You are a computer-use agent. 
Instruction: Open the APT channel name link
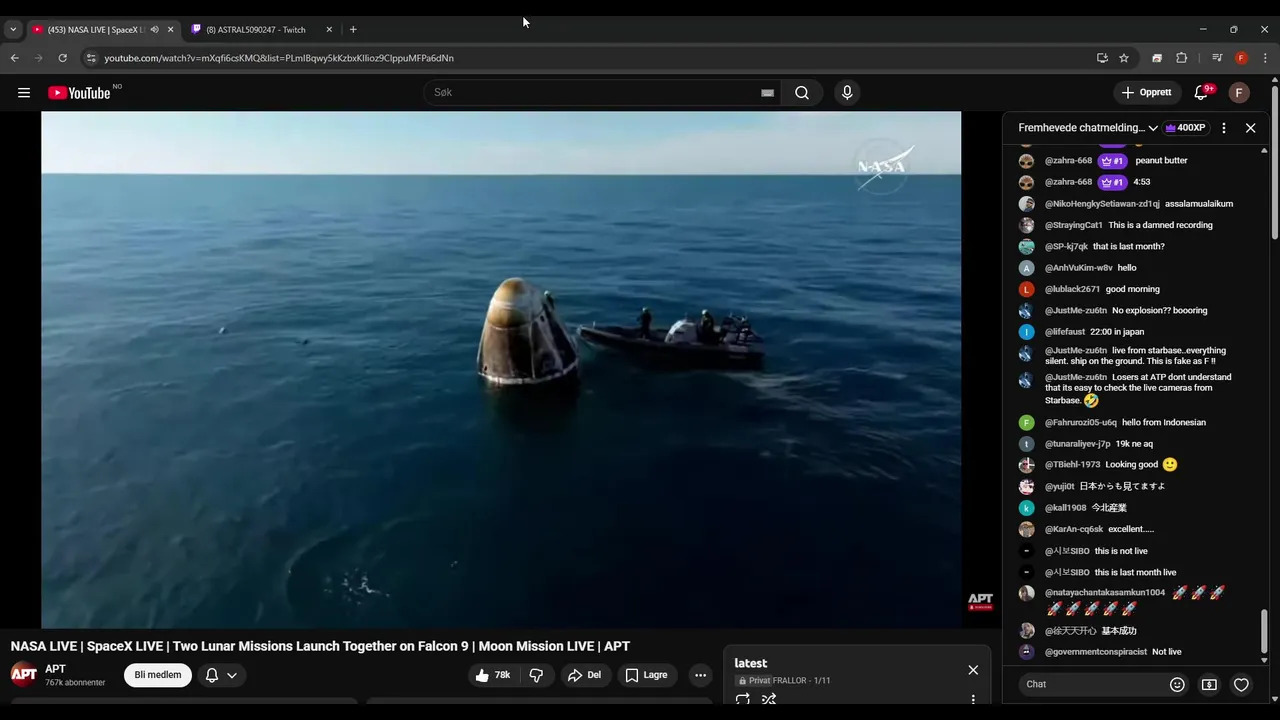click(x=55, y=669)
